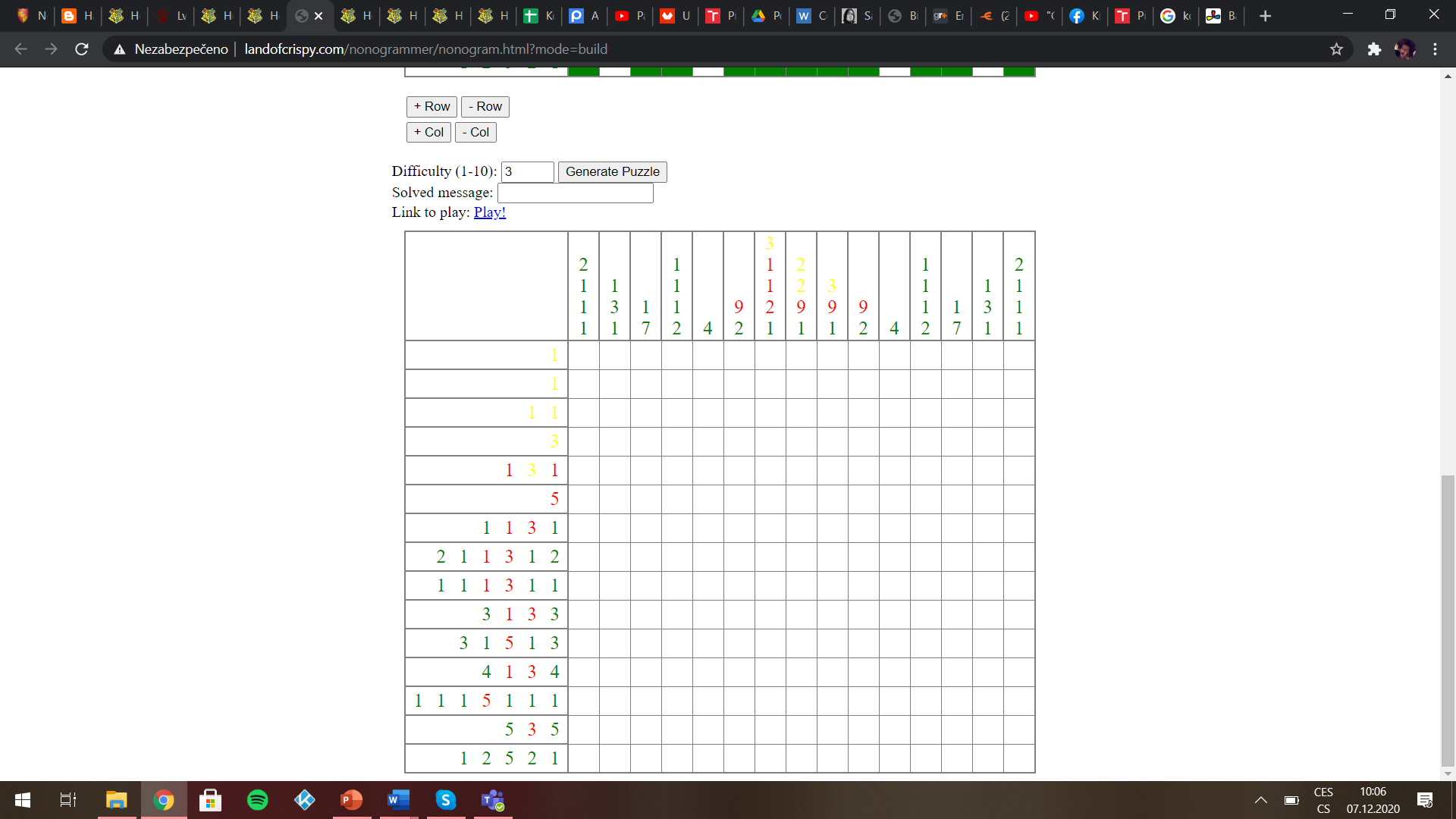Screen dimensions: 1456x819
Task: Open PowerPoint from the taskbar
Action: pos(351,800)
